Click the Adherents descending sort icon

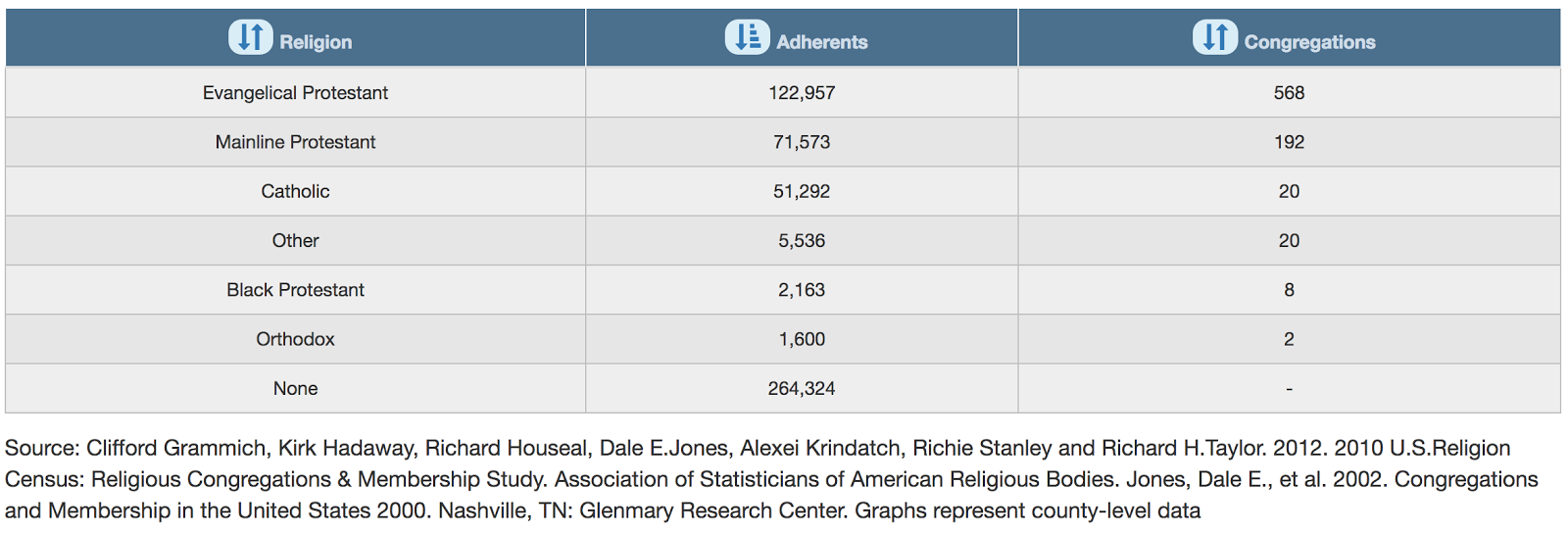click(x=747, y=37)
